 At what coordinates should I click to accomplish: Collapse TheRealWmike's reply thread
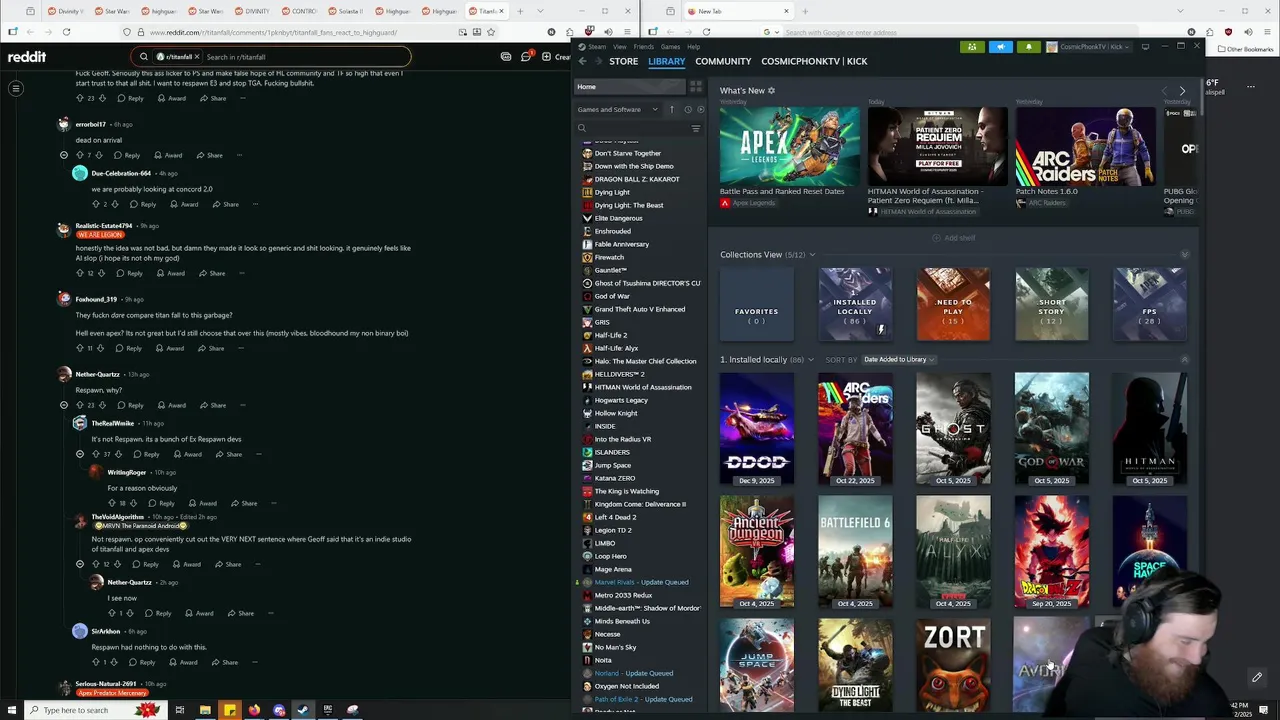[x=80, y=454]
